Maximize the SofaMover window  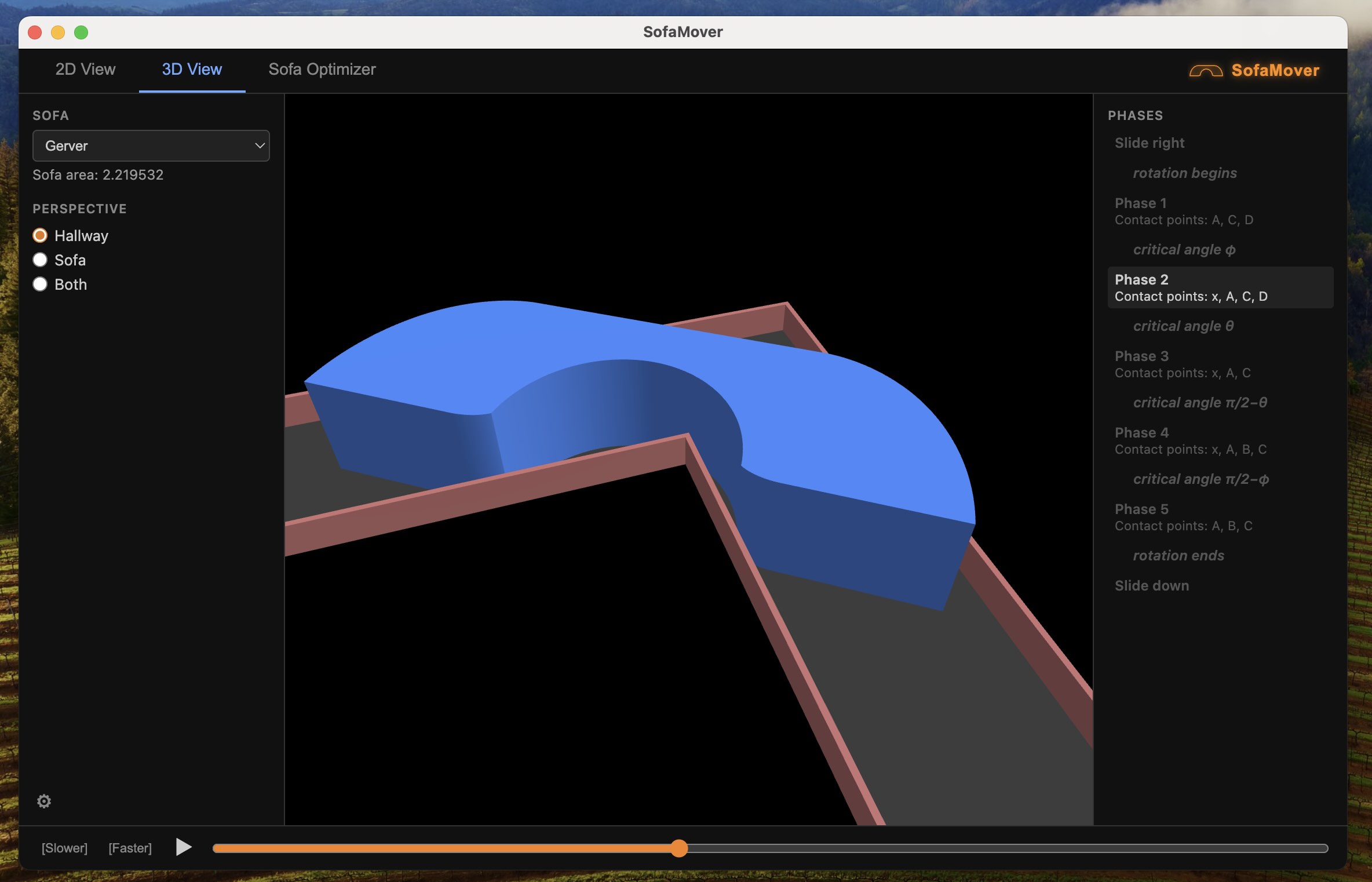point(81,32)
